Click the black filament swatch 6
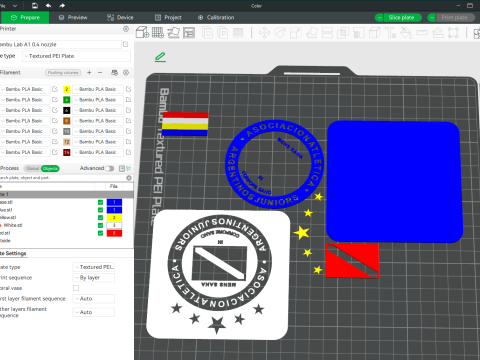The image size is (480, 360). click(x=67, y=110)
